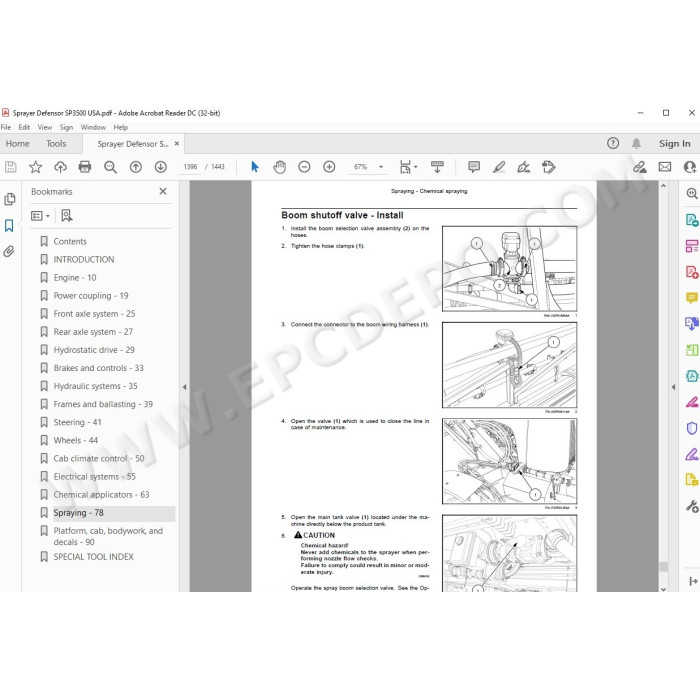
Task: Open the Find text magnifier
Action: pos(110,167)
